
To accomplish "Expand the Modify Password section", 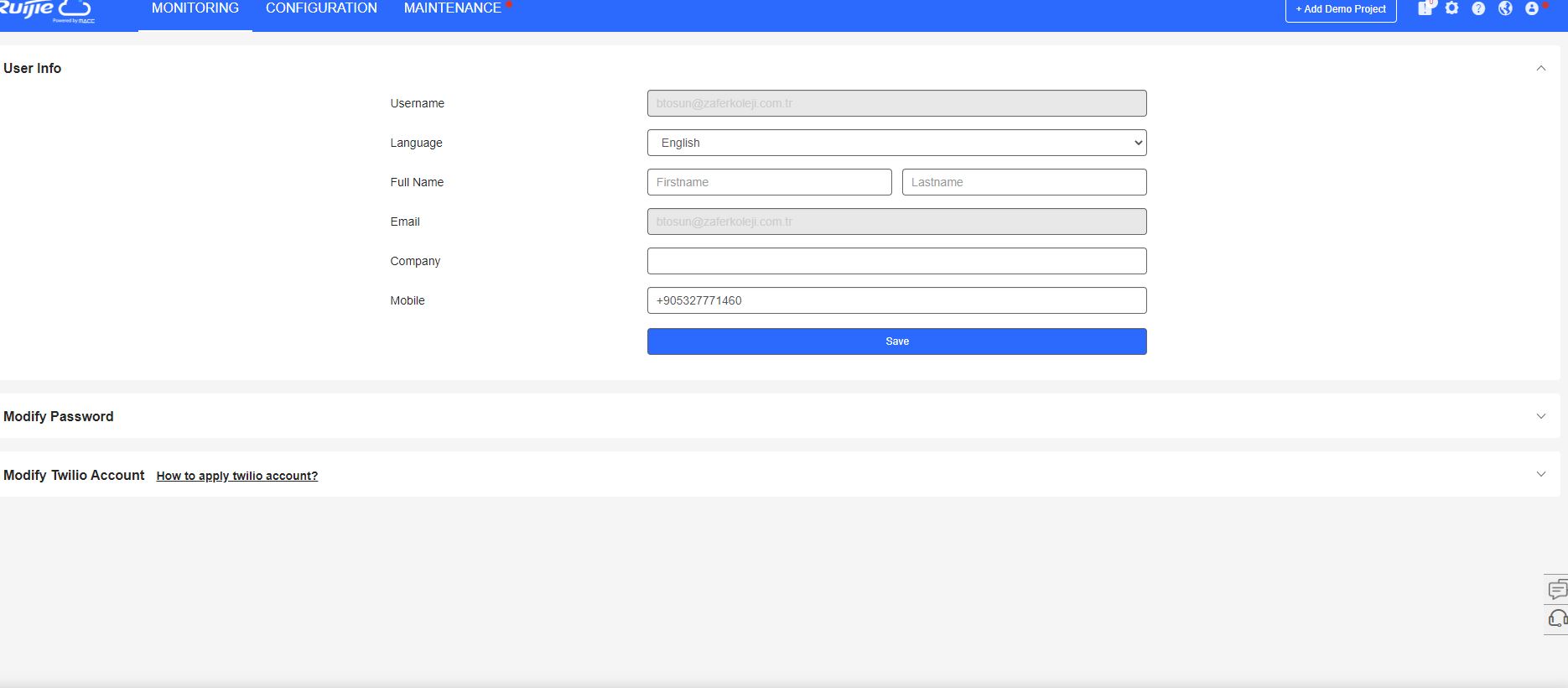I will coord(1540,416).
